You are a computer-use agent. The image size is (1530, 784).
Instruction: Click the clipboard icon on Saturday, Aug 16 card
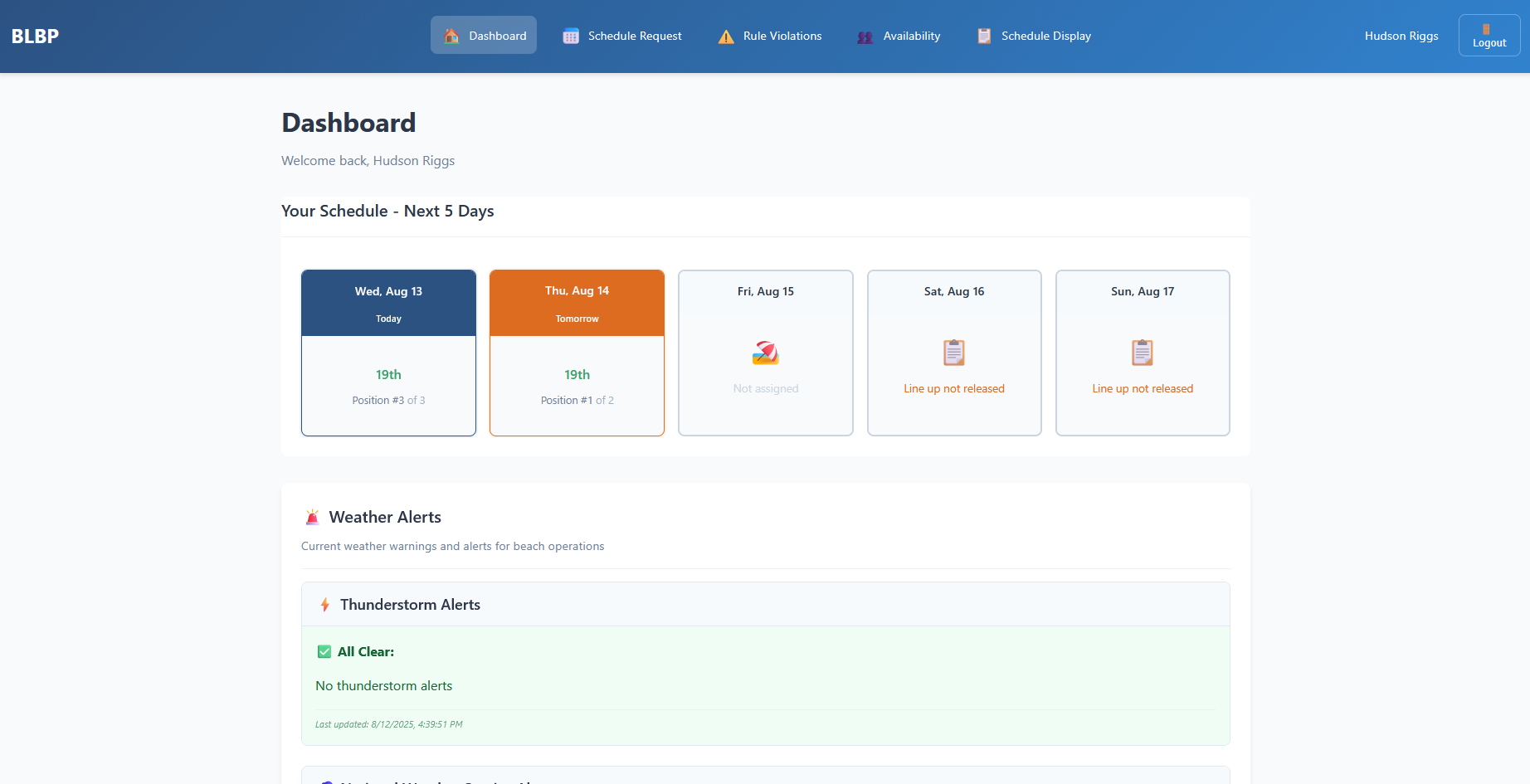pyautogui.click(x=953, y=352)
